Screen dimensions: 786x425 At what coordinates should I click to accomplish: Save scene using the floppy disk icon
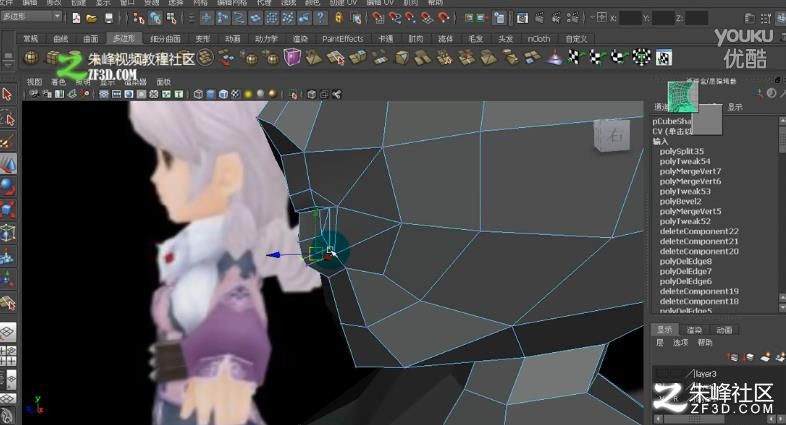click(x=109, y=19)
